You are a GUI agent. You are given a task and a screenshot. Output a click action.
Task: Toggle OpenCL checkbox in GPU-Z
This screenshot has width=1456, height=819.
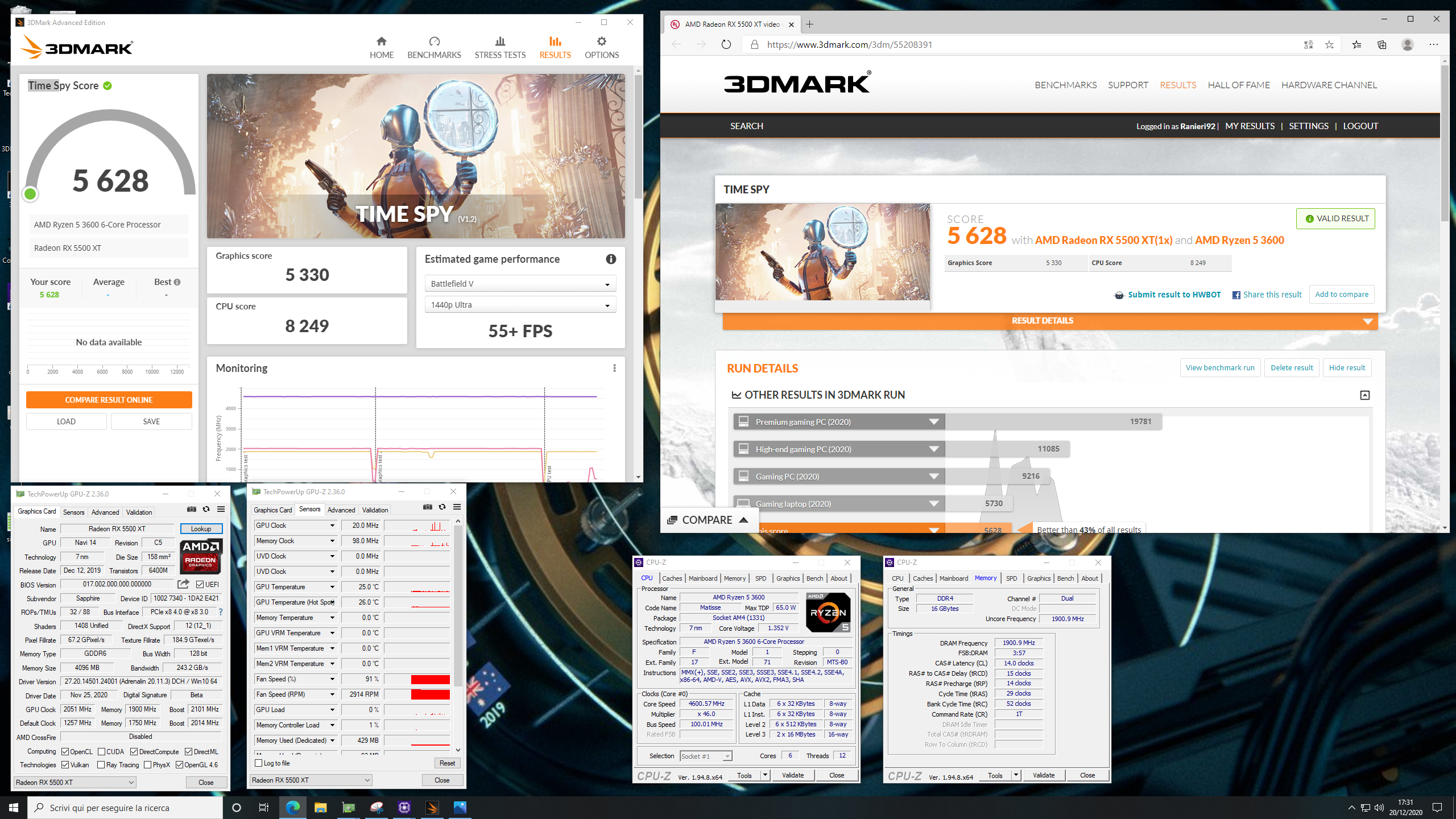65,752
